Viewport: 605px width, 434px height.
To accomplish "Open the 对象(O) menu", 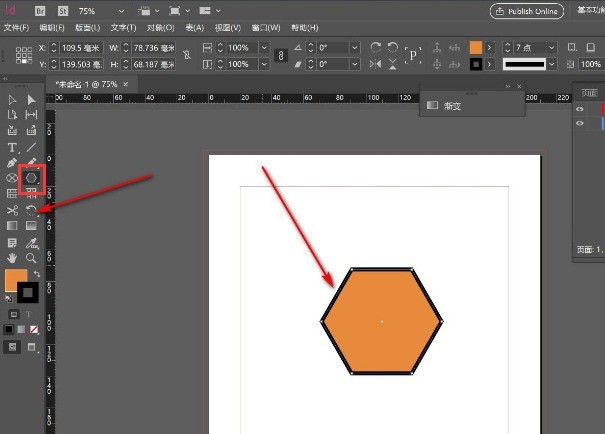I will (161, 27).
